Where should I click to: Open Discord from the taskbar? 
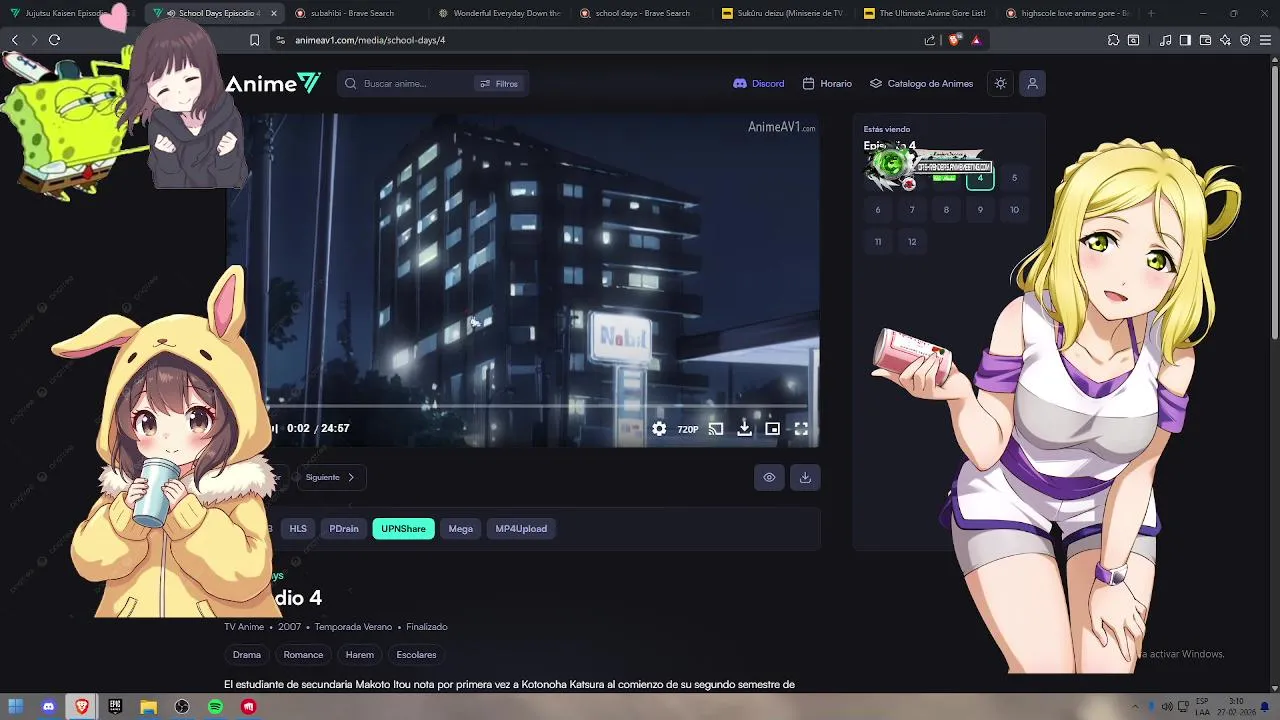(x=48, y=707)
